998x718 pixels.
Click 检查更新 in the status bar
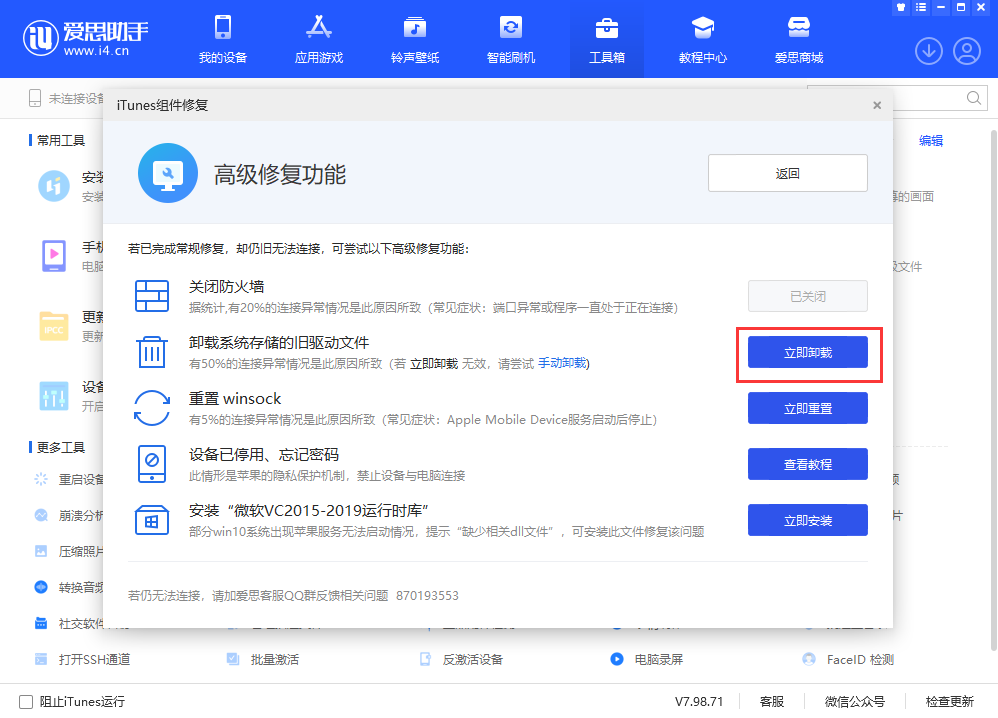tap(949, 702)
